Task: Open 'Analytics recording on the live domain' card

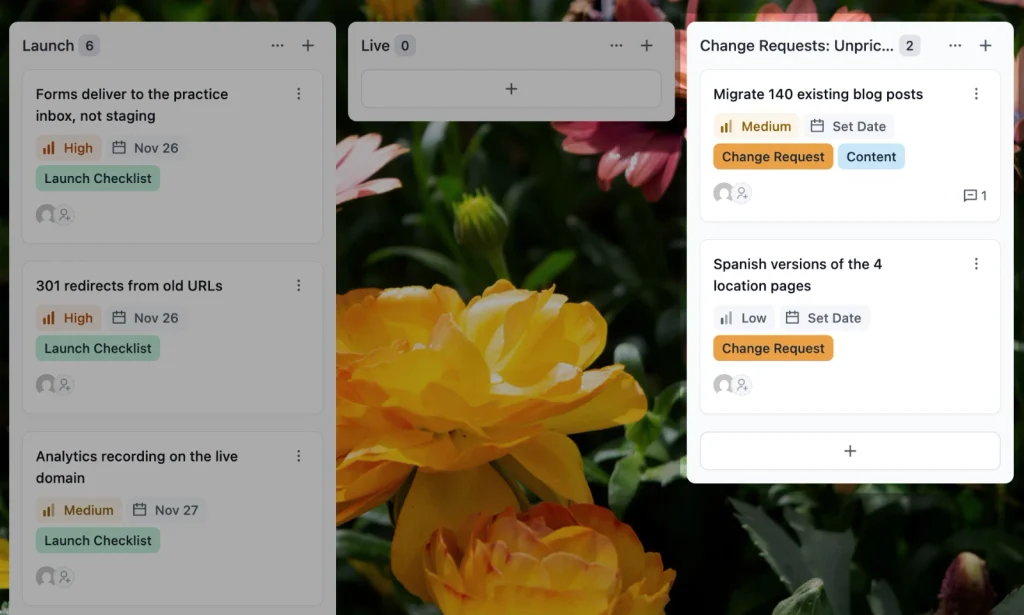Action: coord(136,467)
